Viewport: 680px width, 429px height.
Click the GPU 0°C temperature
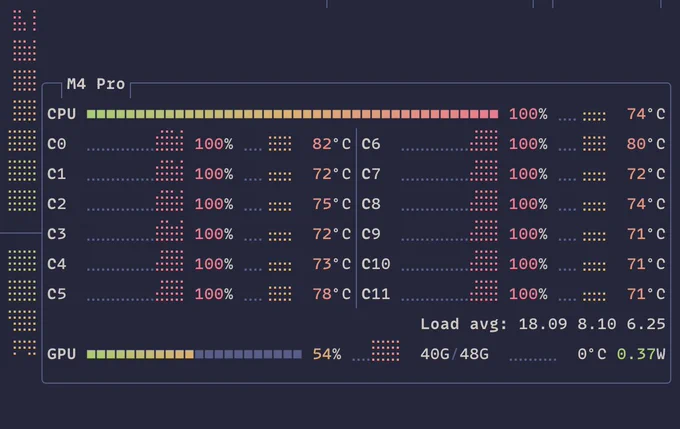[x=592, y=354]
